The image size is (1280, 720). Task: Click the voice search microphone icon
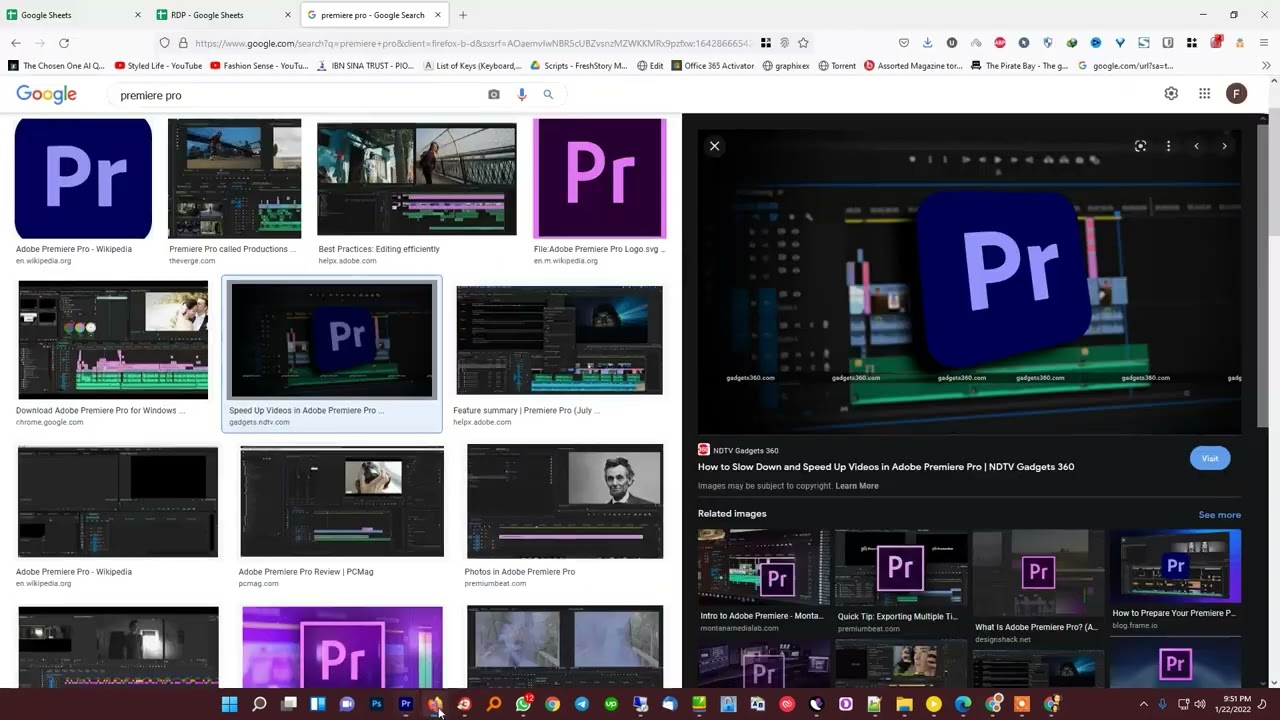[x=521, y=94]
